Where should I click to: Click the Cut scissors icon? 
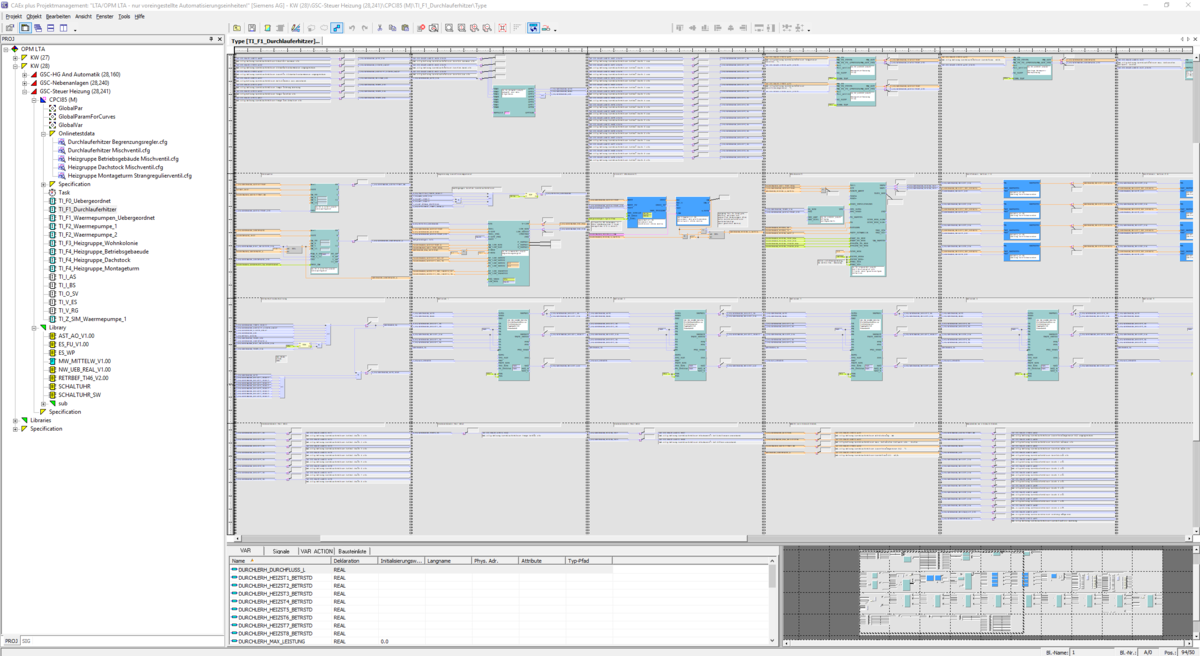(379, 28)
